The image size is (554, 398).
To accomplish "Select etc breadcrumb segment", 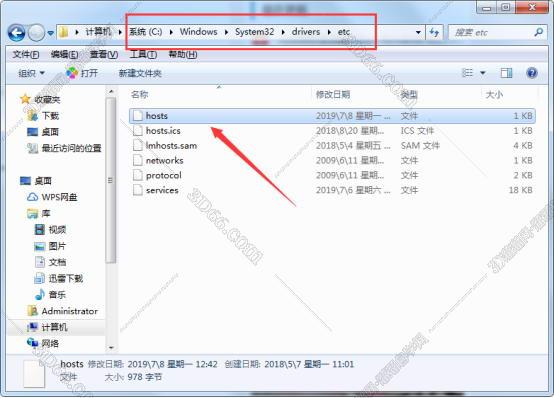I will tap(343, 32).
